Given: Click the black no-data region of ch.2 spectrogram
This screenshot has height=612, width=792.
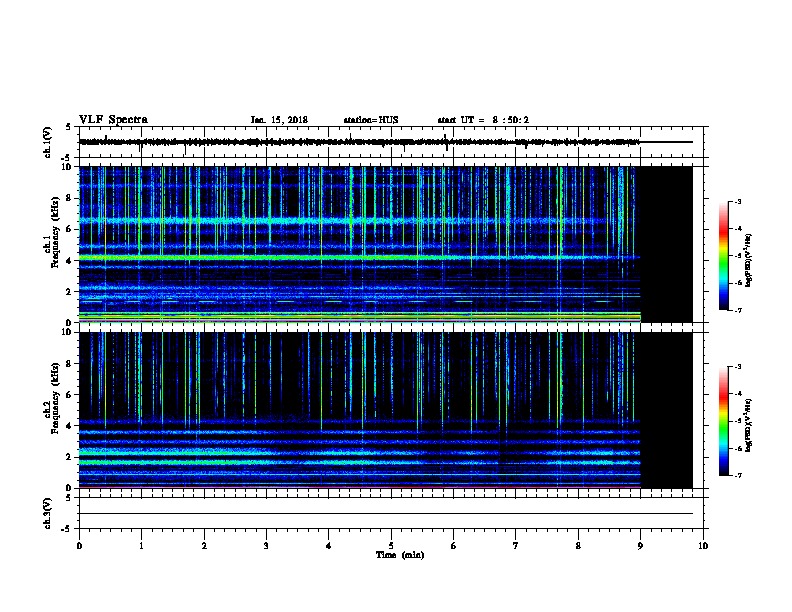Looking at the screenshot, I should [x=666, y=410].
